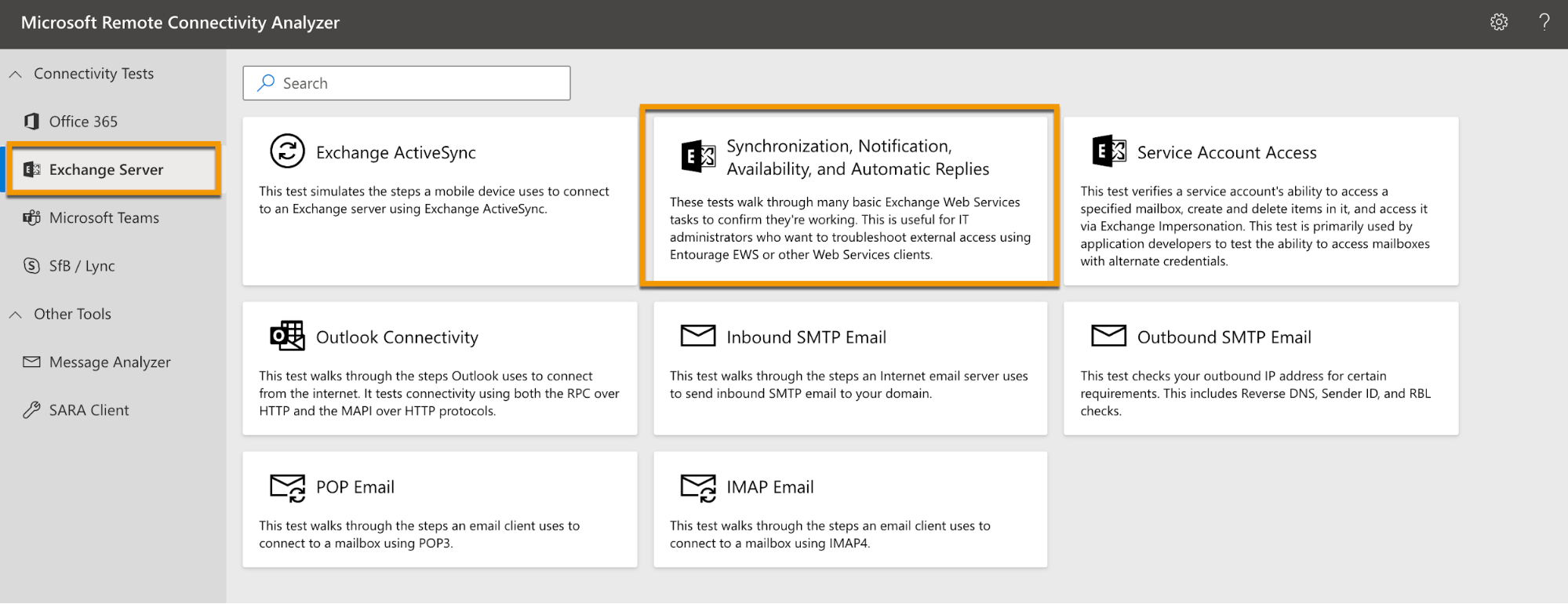Click the Exchange Server sidebar icon
Viewport: 1568px width, 604px height.
click(31, 169)
